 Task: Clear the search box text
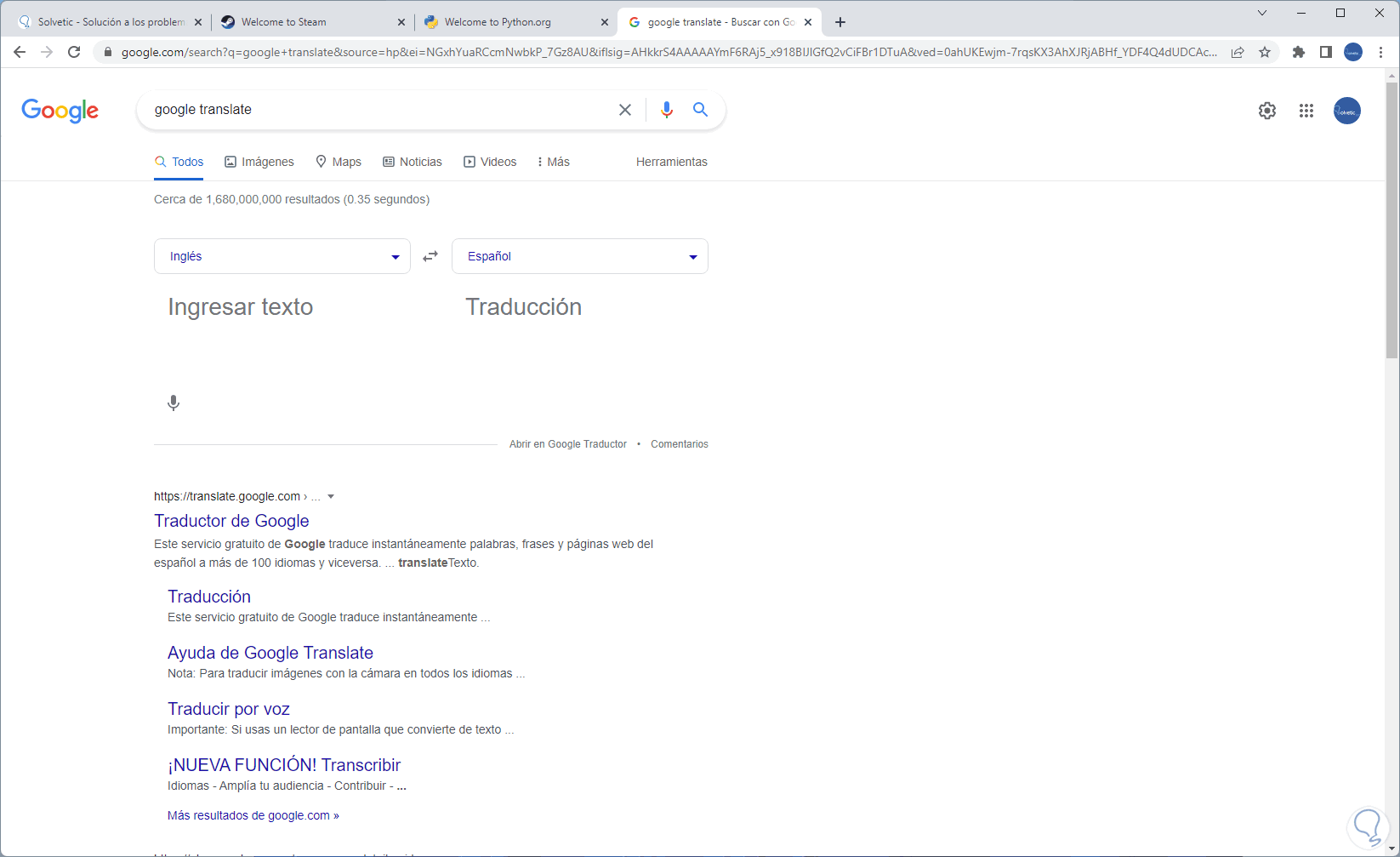tap(625, 110)
